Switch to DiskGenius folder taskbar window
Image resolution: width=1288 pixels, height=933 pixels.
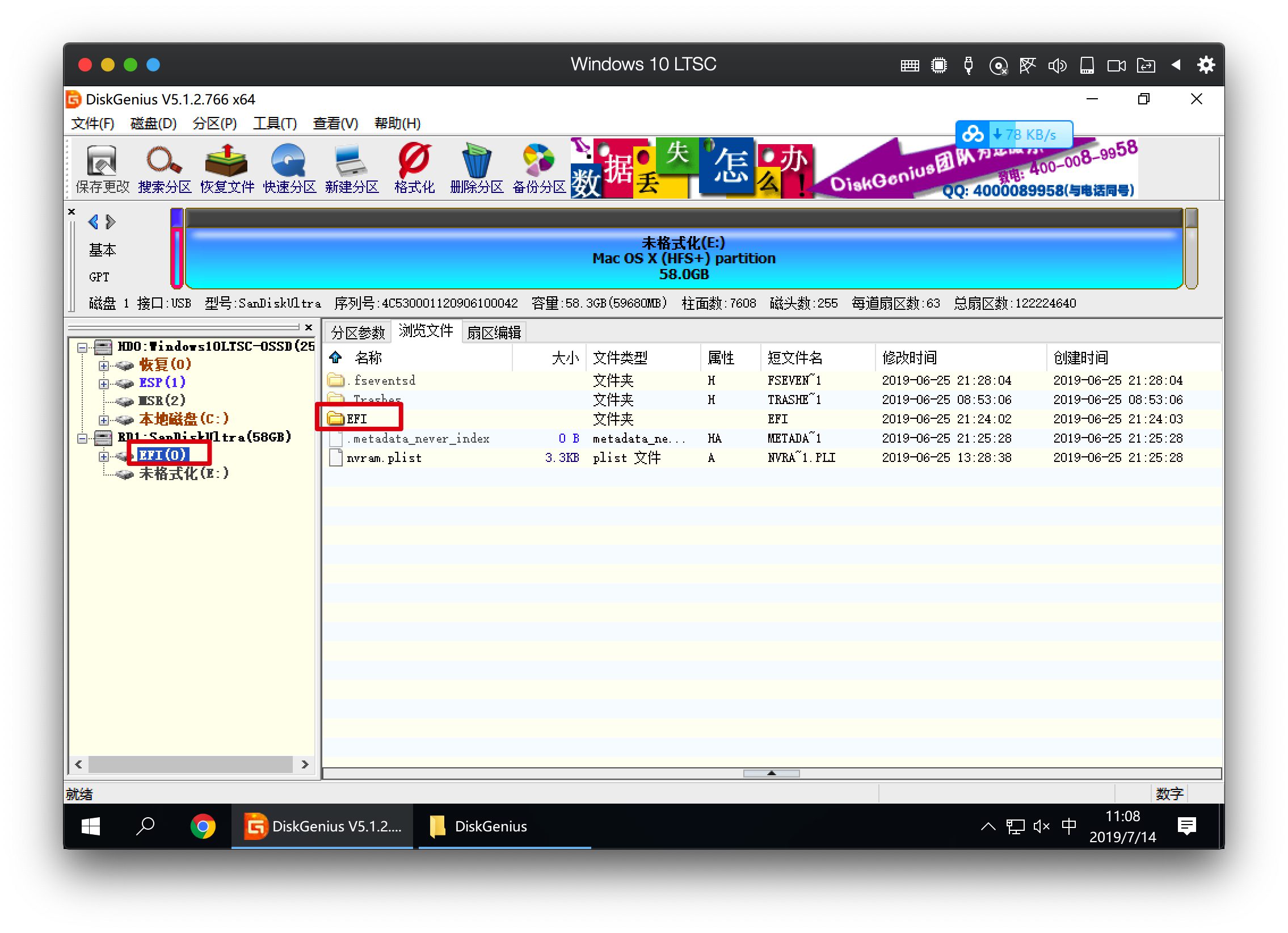coord(504,826)
